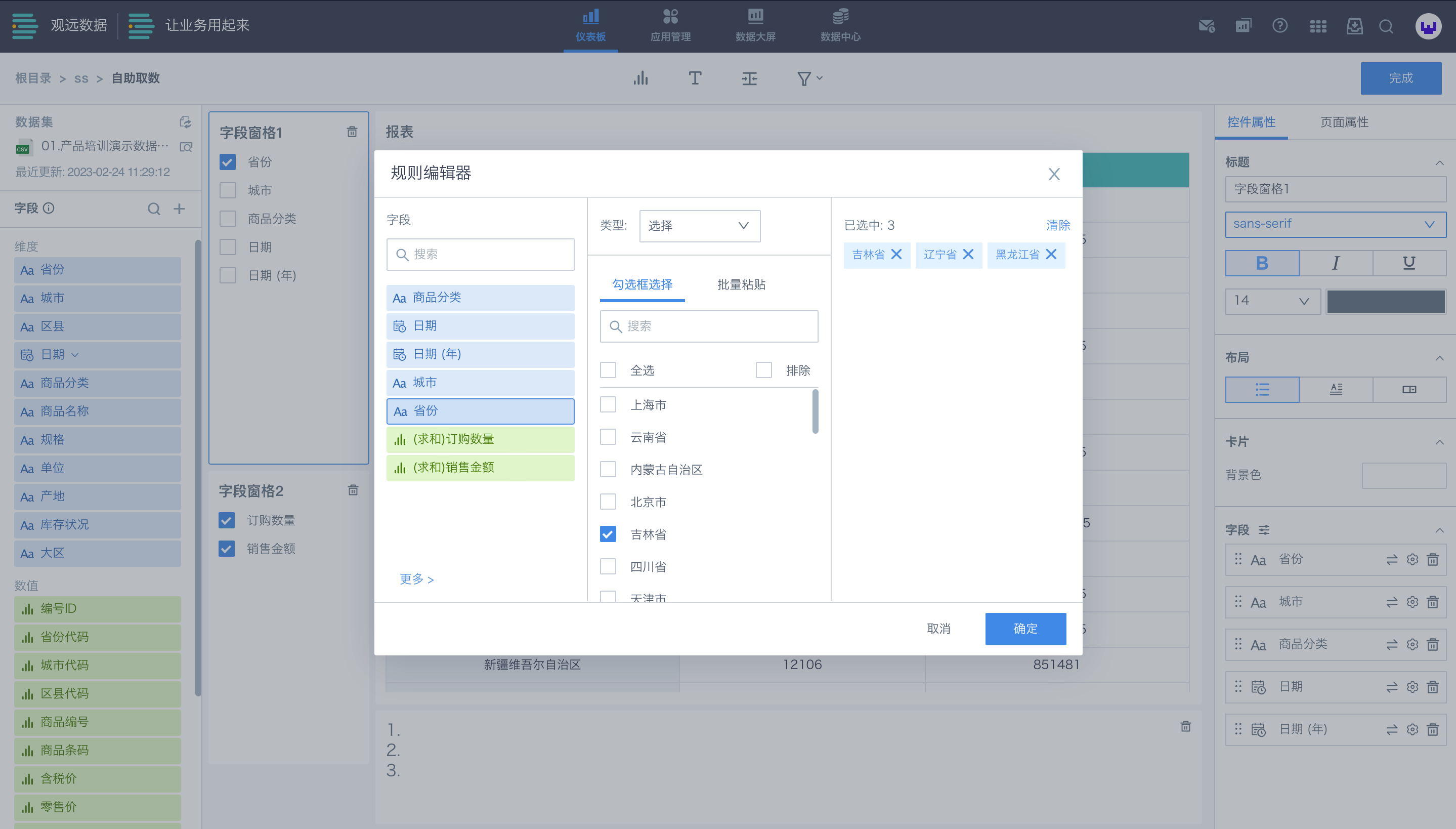Uncheck the 吉林省 checkbox

pyautogui.click(x=608, y=534)
